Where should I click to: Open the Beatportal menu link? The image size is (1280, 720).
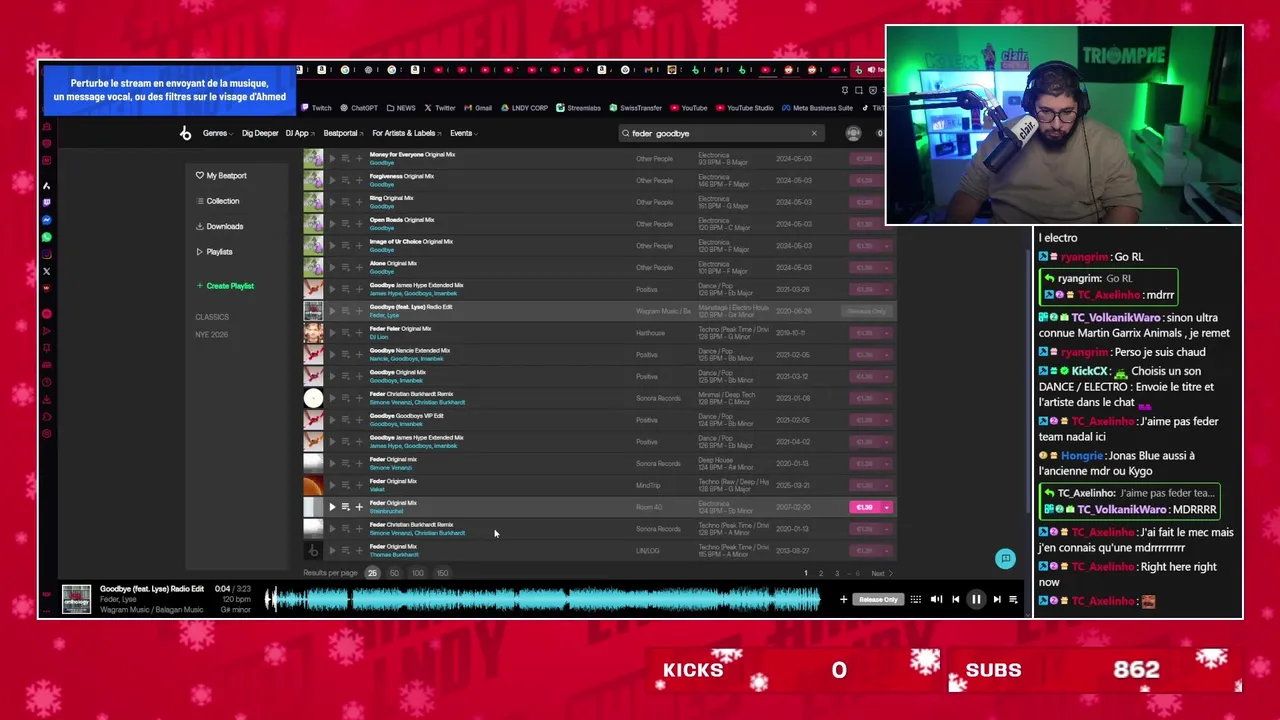pyautogui.click(x=343, y=133)
